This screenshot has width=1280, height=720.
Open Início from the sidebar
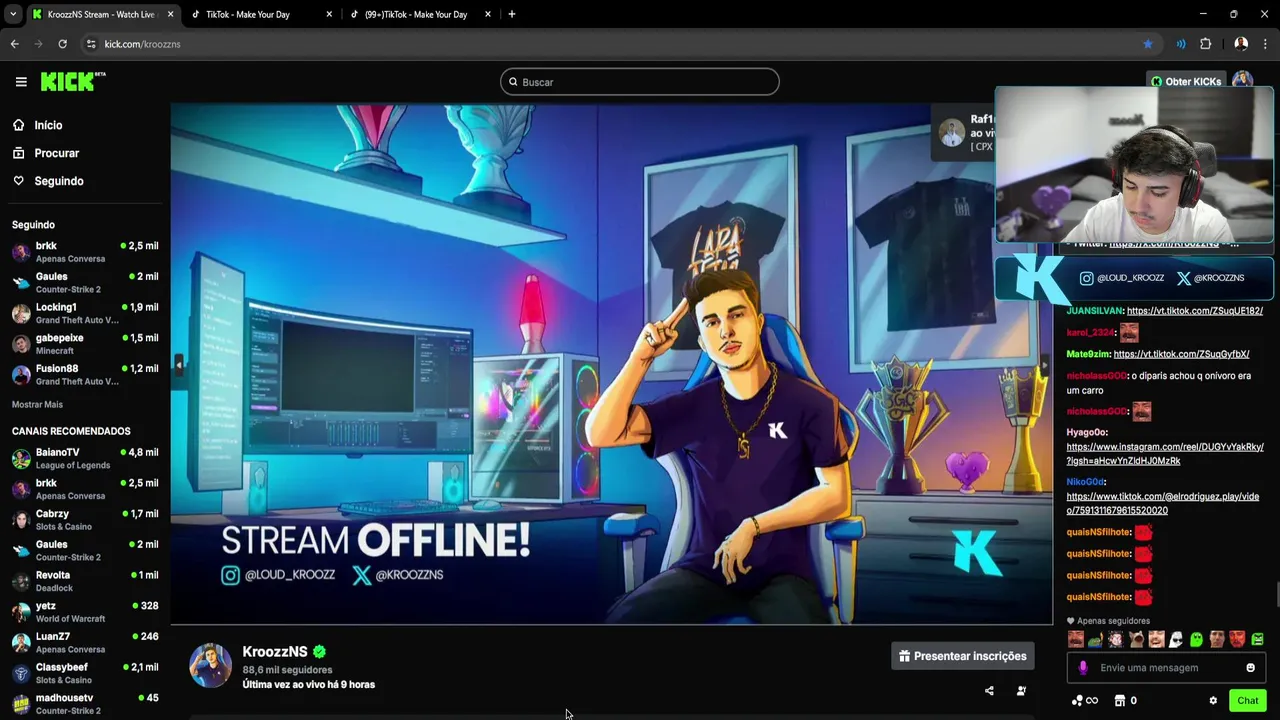tap(48, 125)
